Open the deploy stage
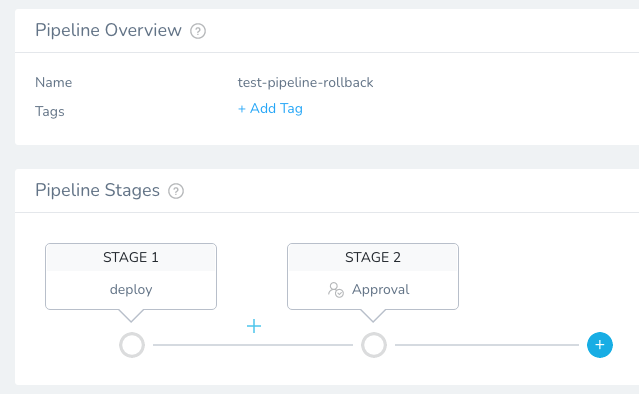The width and height of the screenshot is (639, 394). 131,290
